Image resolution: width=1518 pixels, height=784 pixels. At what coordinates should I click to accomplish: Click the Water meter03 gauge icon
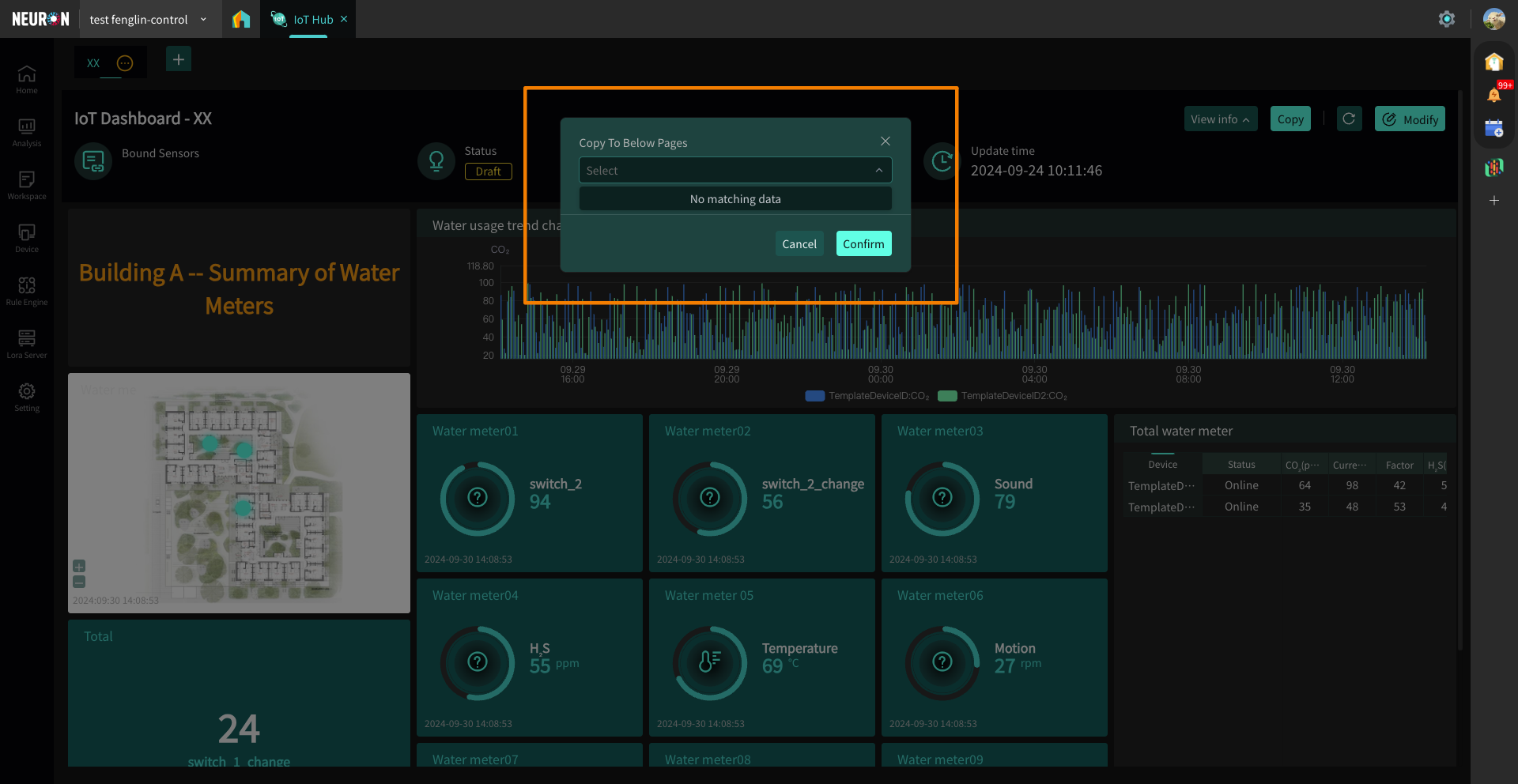click(942, 498)
